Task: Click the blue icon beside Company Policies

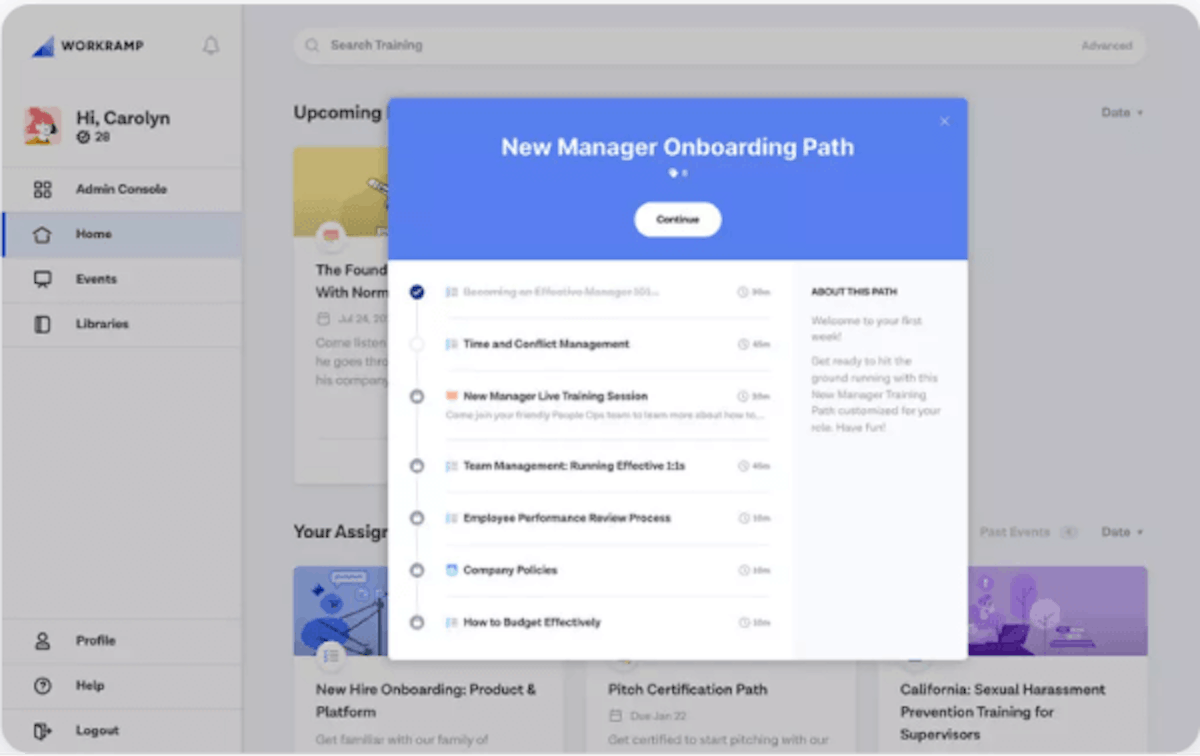Action: (451, 570)
